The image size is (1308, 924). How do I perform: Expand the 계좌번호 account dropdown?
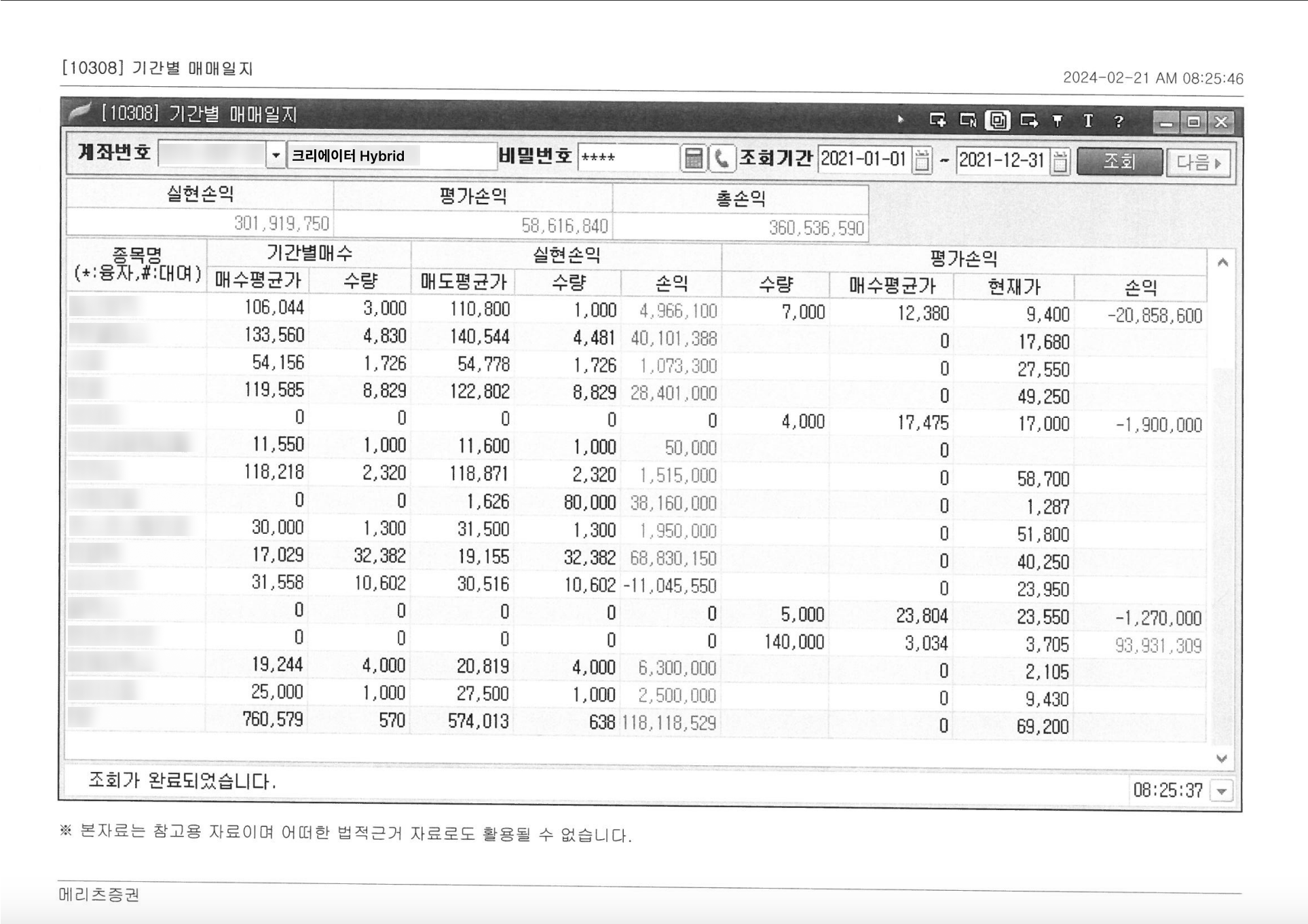(x=276, y=155)
